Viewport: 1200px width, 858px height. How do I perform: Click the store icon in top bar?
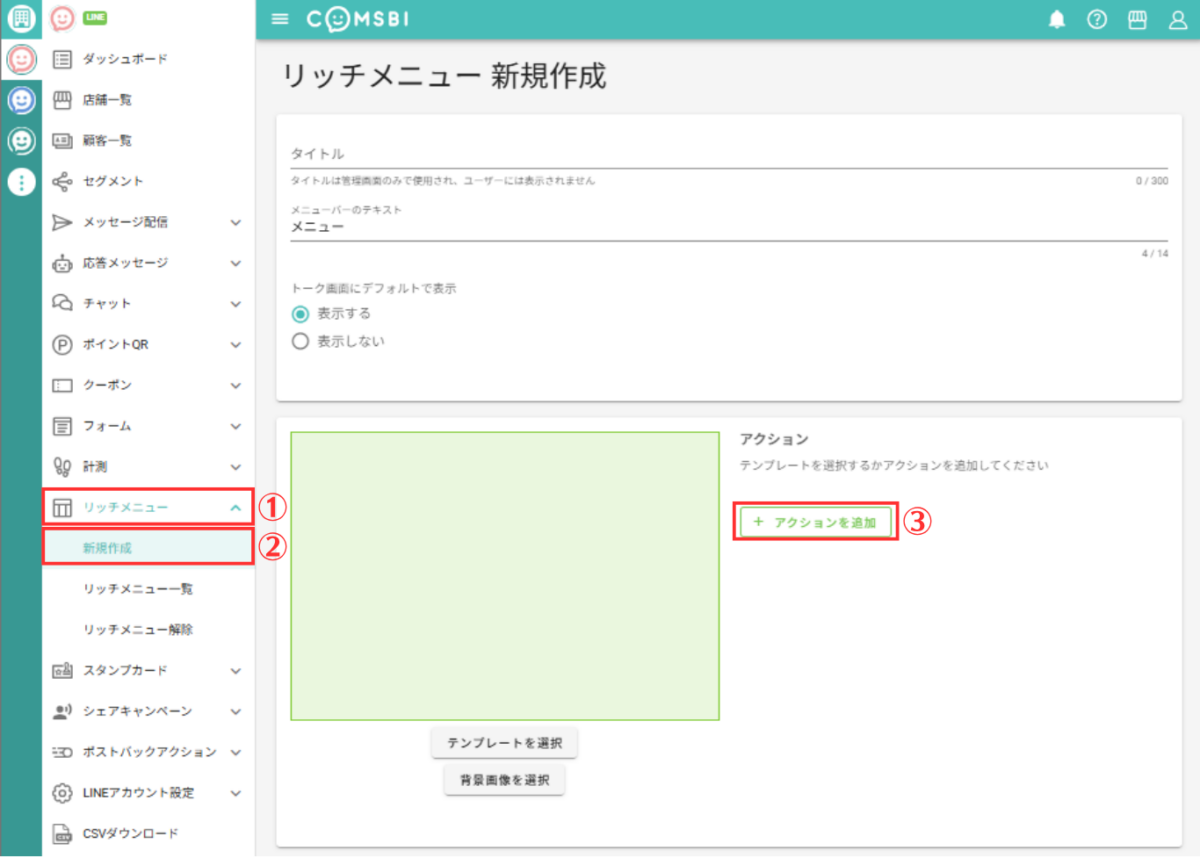click(x=1137, y=20)
